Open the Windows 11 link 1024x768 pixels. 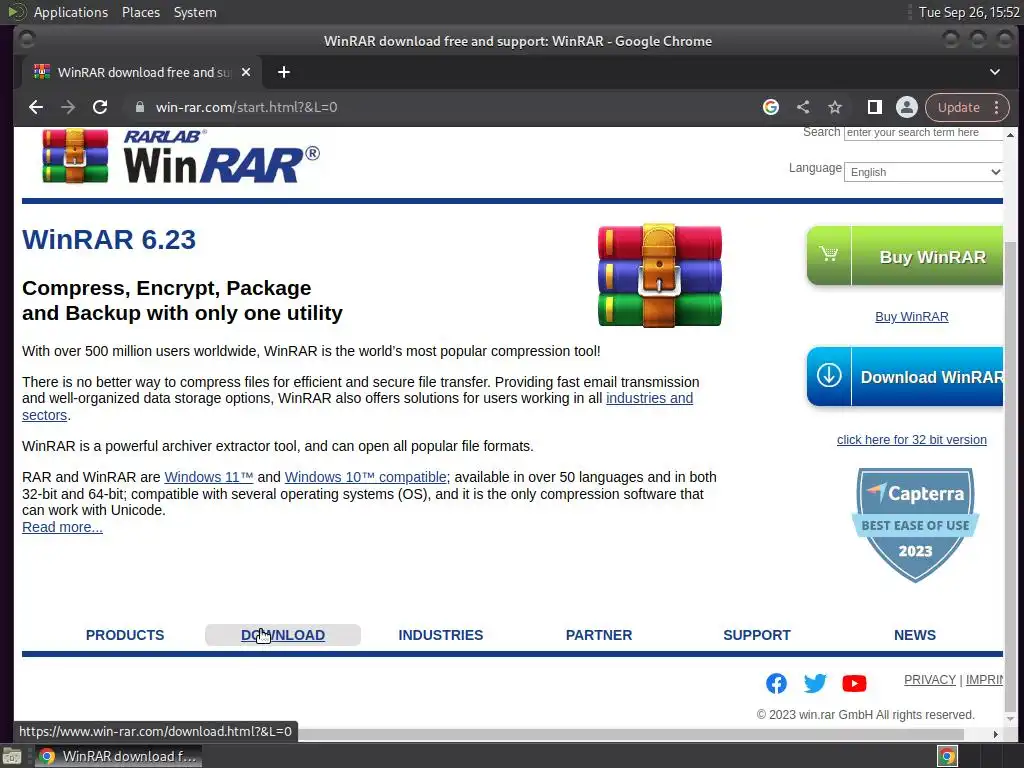pos(208,477)
